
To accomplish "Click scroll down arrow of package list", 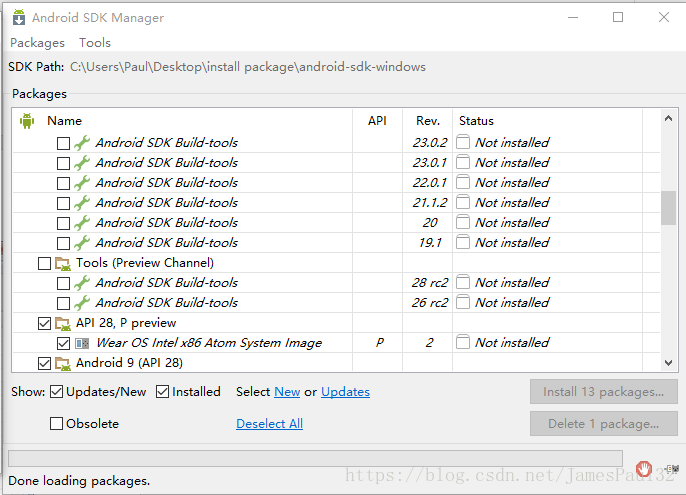I will pyautogui.click(x=668, y=362).
